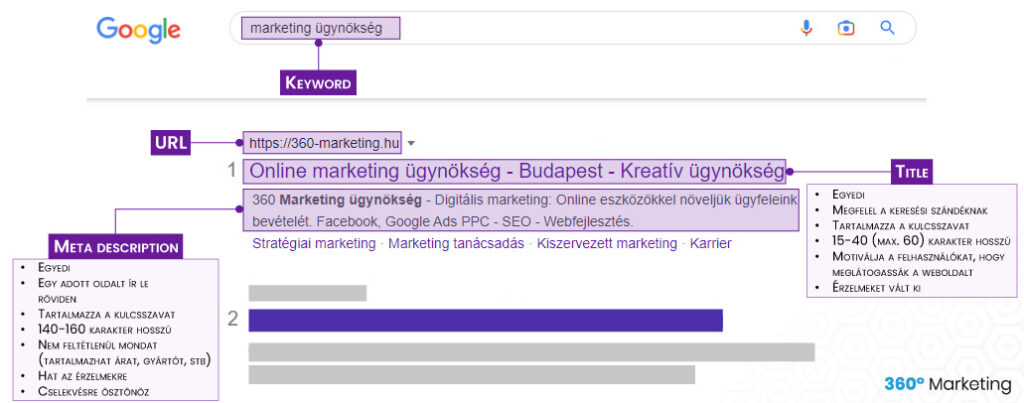The image size is (1024, 403).
Task: Start voice search with the microphone icon
Action: [807, 28]
